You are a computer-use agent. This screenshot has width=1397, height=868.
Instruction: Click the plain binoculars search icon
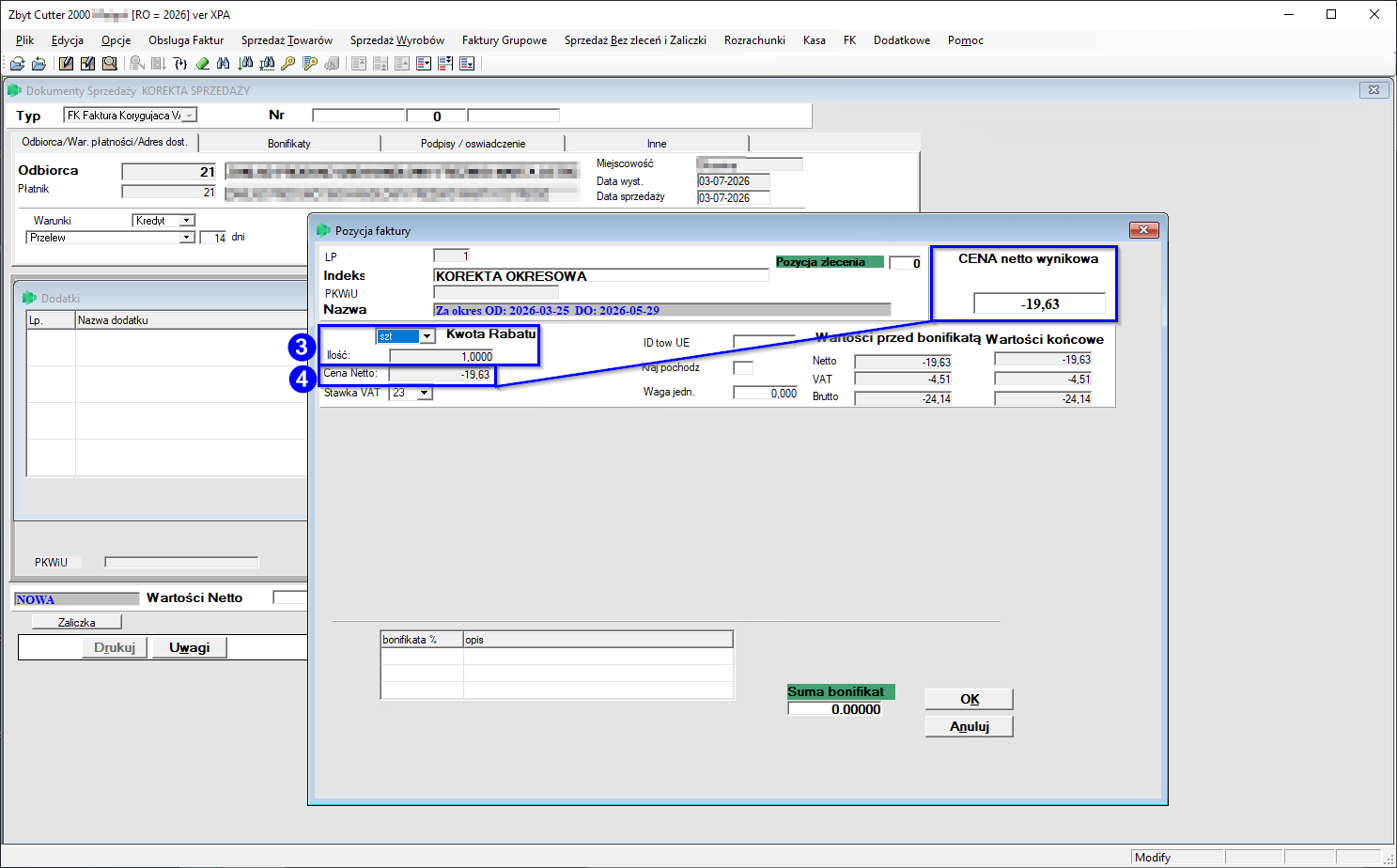click(224, 64)
